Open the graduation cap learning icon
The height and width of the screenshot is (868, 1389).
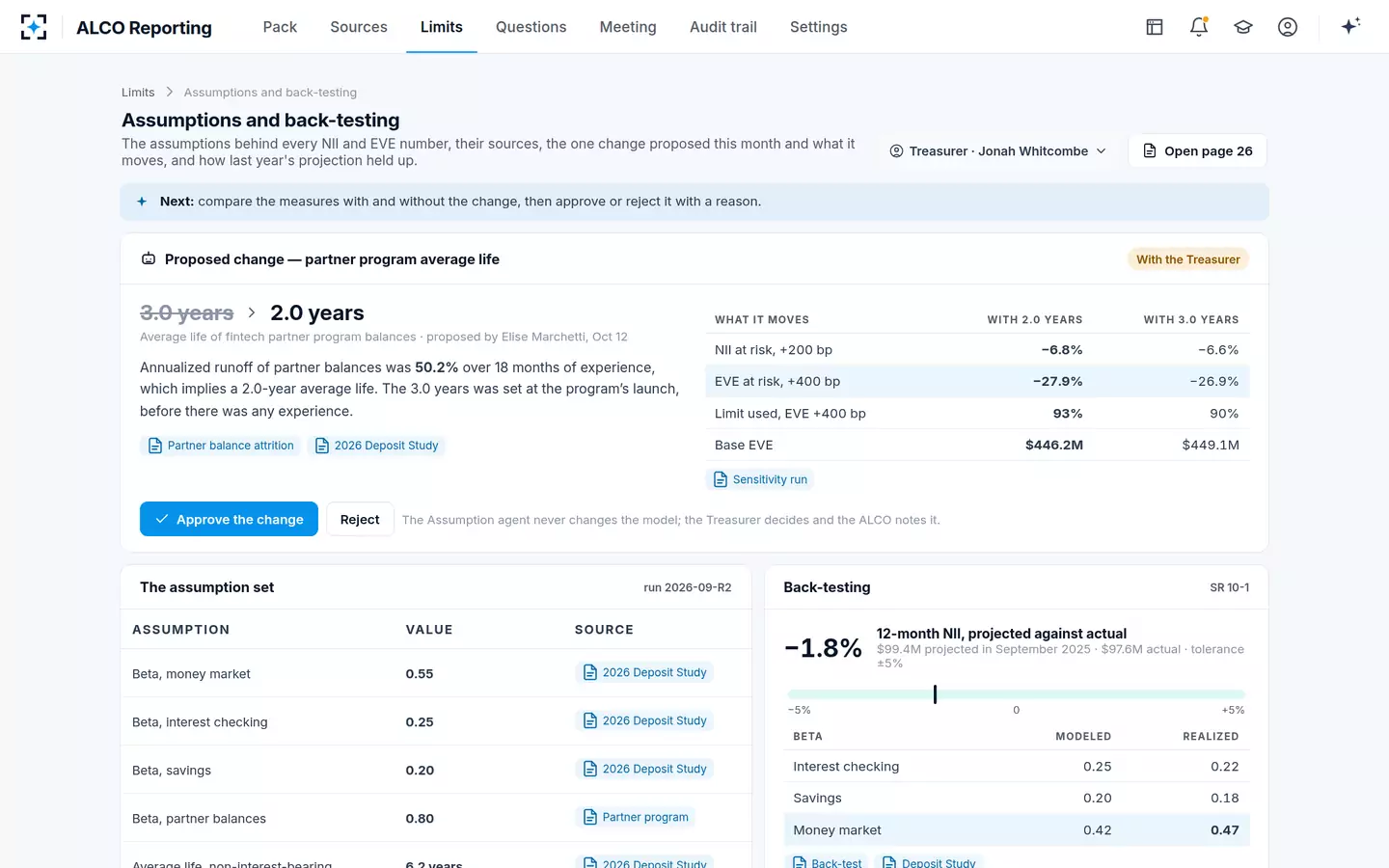coord(1243,27)
